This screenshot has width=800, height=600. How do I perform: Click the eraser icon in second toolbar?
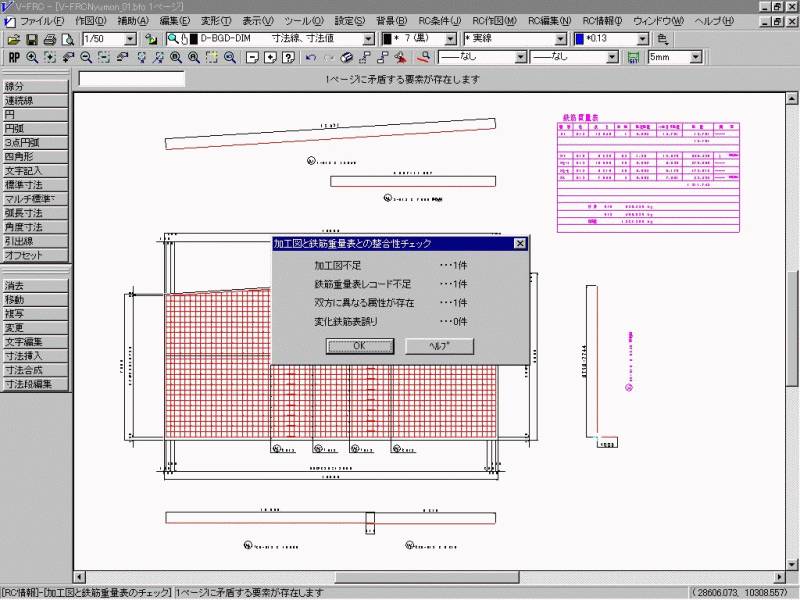point(347,57)
